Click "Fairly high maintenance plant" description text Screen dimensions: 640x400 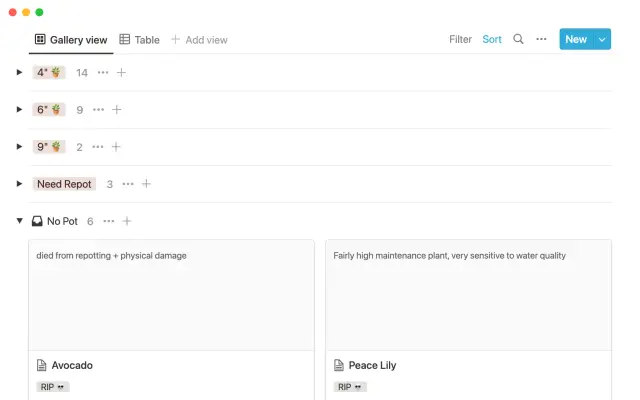coord(449,256)
